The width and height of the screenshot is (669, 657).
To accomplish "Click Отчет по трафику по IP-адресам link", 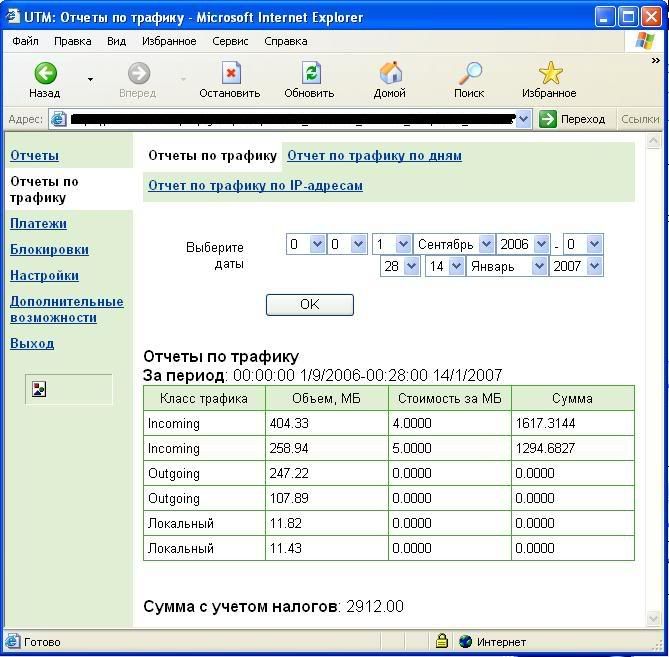I will 255,186.
